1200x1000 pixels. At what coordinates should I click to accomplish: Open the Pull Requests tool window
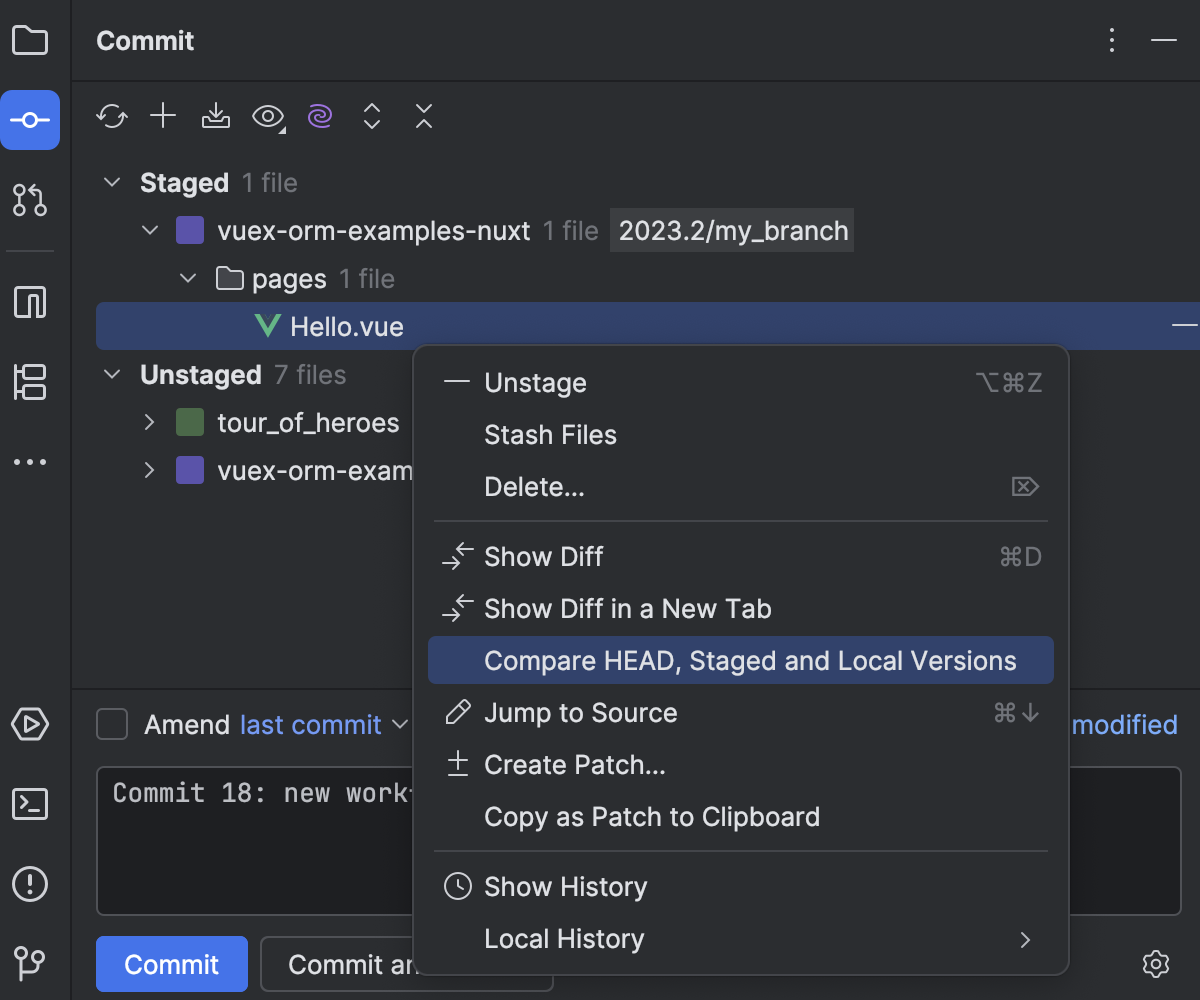click(30, 200)
